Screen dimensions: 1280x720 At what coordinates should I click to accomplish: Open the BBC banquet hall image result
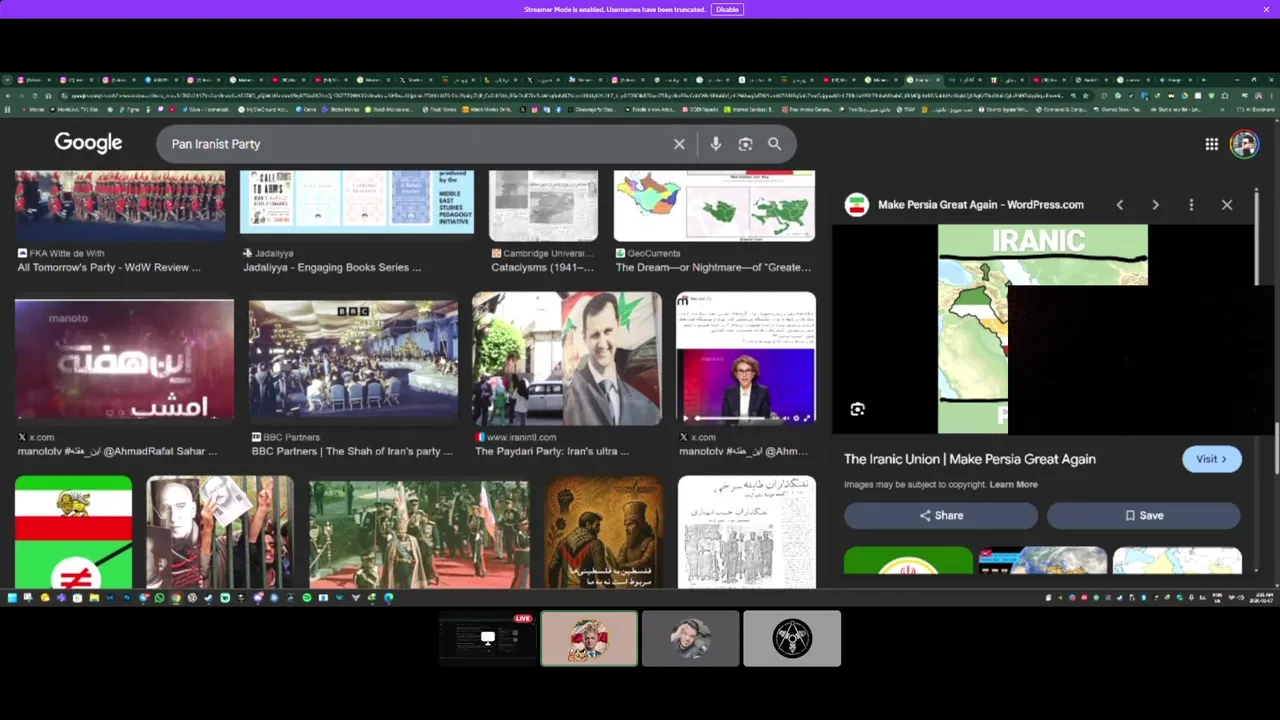[x=353, y=360]
